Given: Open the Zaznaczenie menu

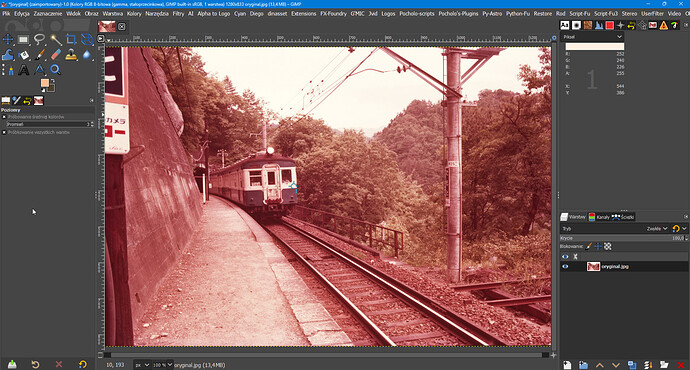Looking at the screenshot, I should [x=48, y=14].
